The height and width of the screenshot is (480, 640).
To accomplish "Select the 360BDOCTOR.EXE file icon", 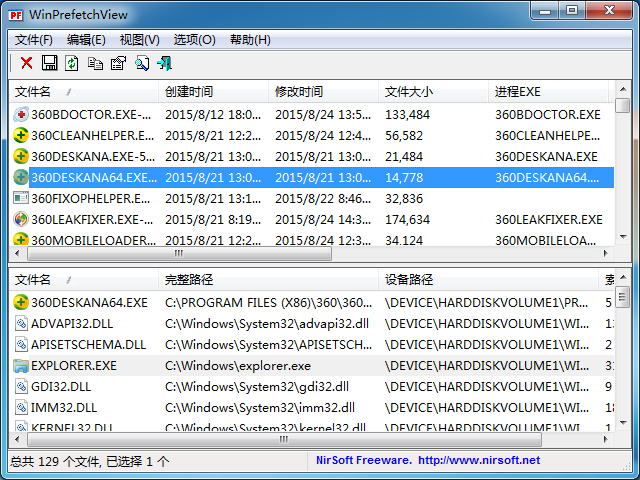I will 21,115.
